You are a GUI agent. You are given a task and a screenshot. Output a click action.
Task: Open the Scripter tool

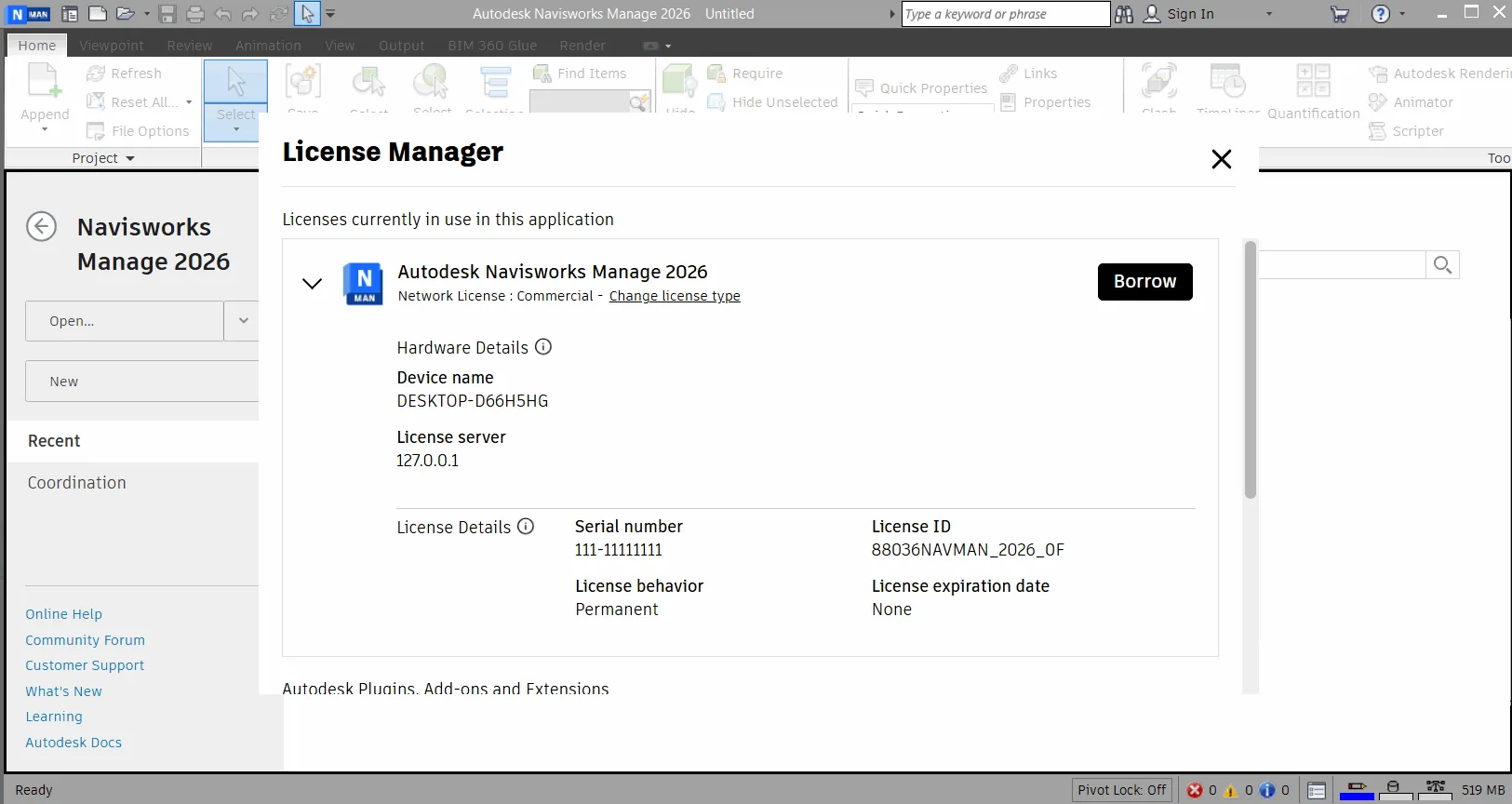point(1406,131)
